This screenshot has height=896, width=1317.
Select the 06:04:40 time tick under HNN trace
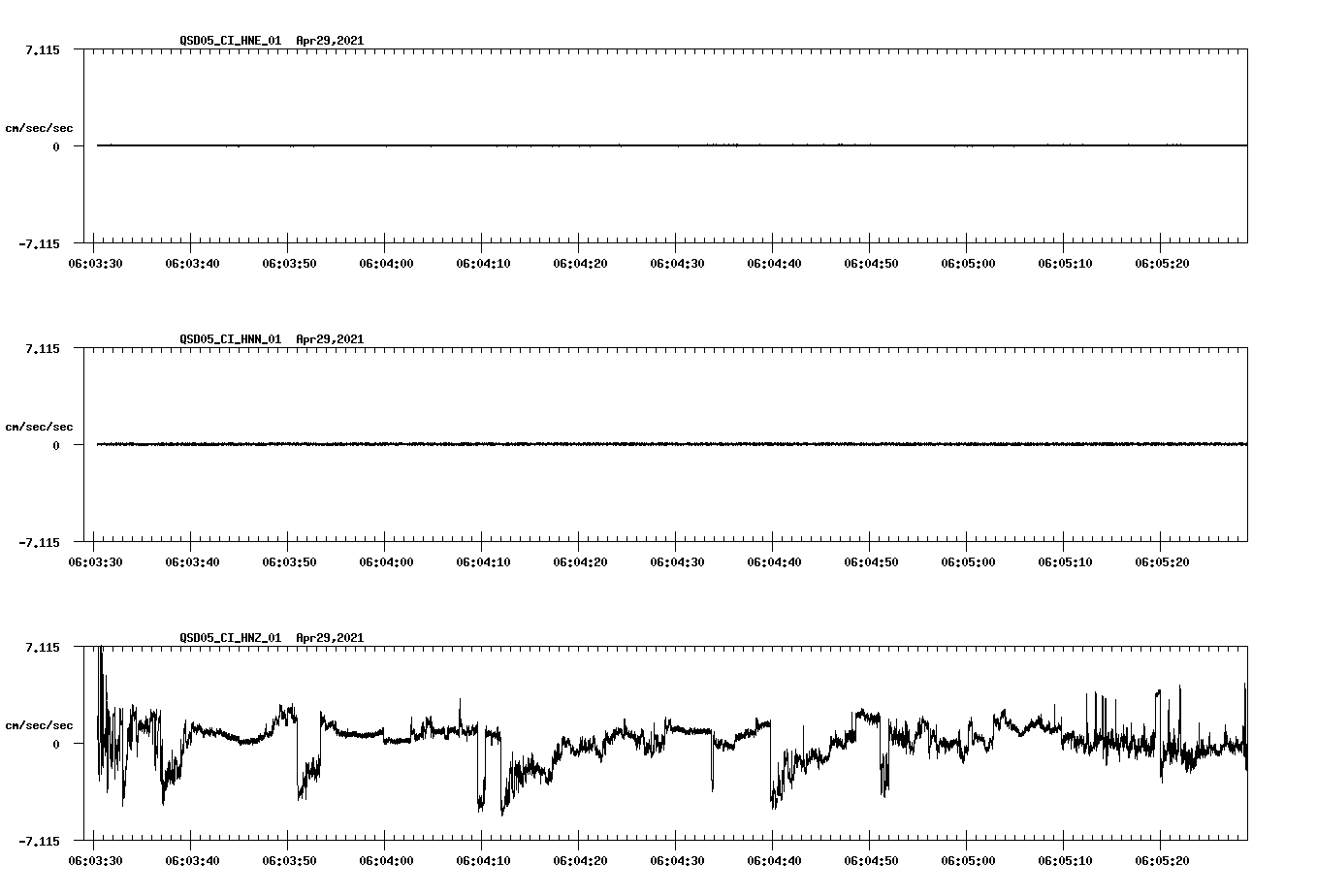(776, 560)
